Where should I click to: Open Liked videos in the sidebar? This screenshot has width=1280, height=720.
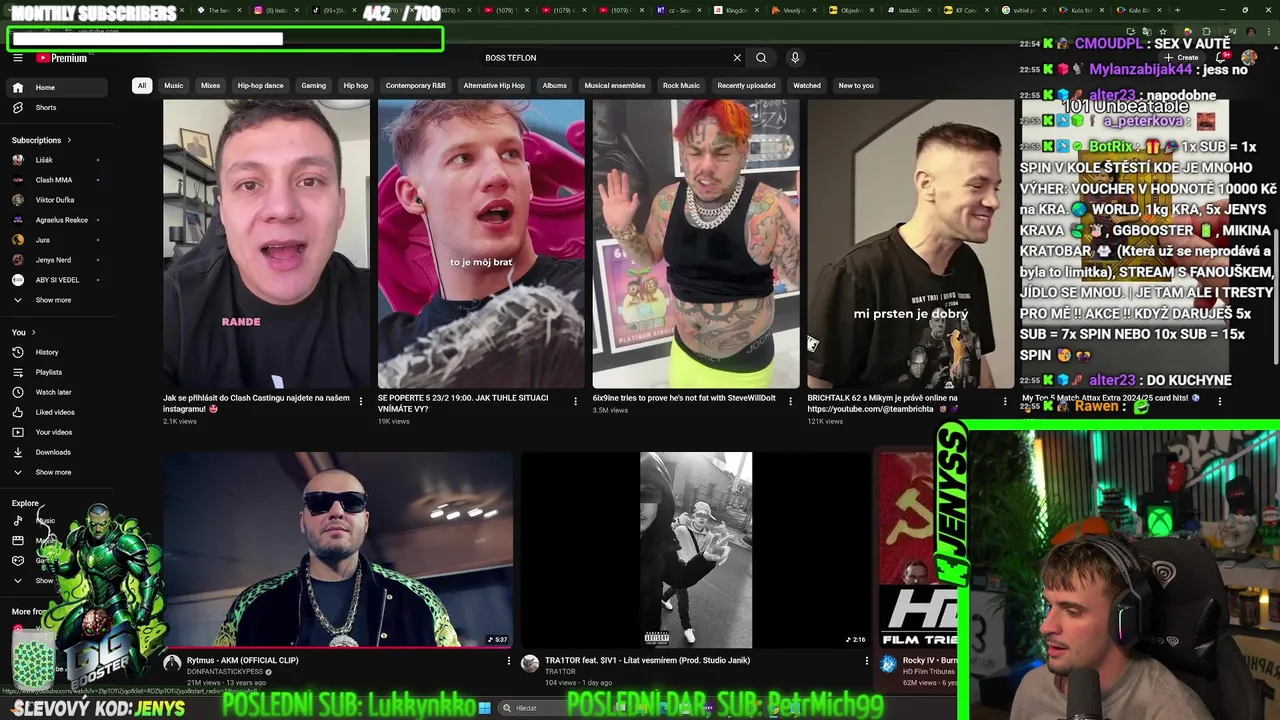tap(58, 412)
